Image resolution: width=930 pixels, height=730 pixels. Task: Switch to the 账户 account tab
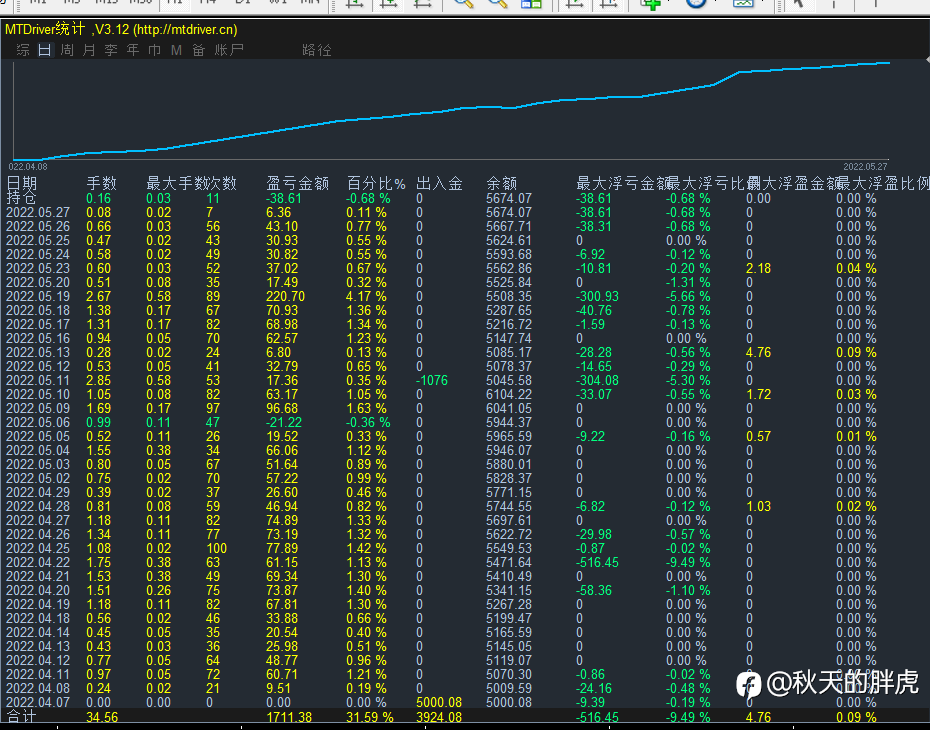pos(229,50)
